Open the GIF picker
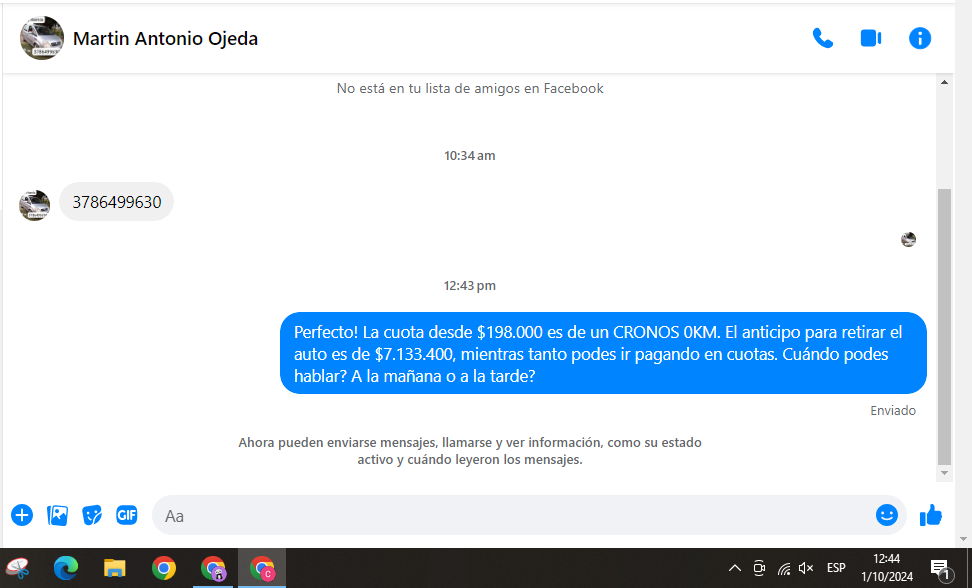 click(126, 514)
